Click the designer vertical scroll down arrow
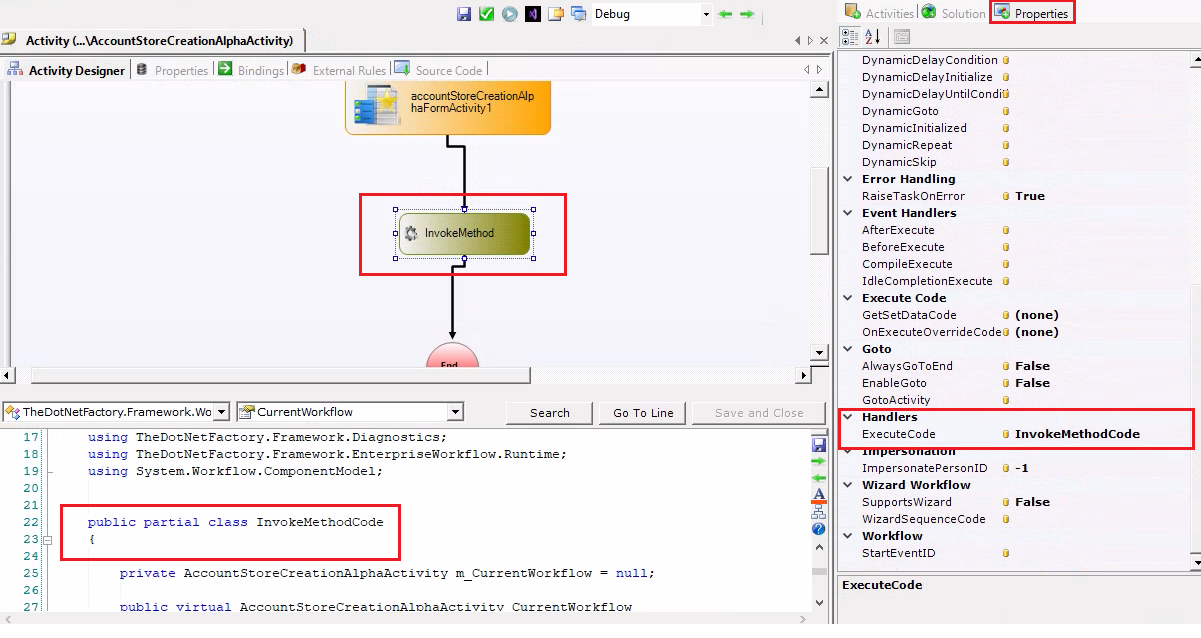 coord(820,353)
